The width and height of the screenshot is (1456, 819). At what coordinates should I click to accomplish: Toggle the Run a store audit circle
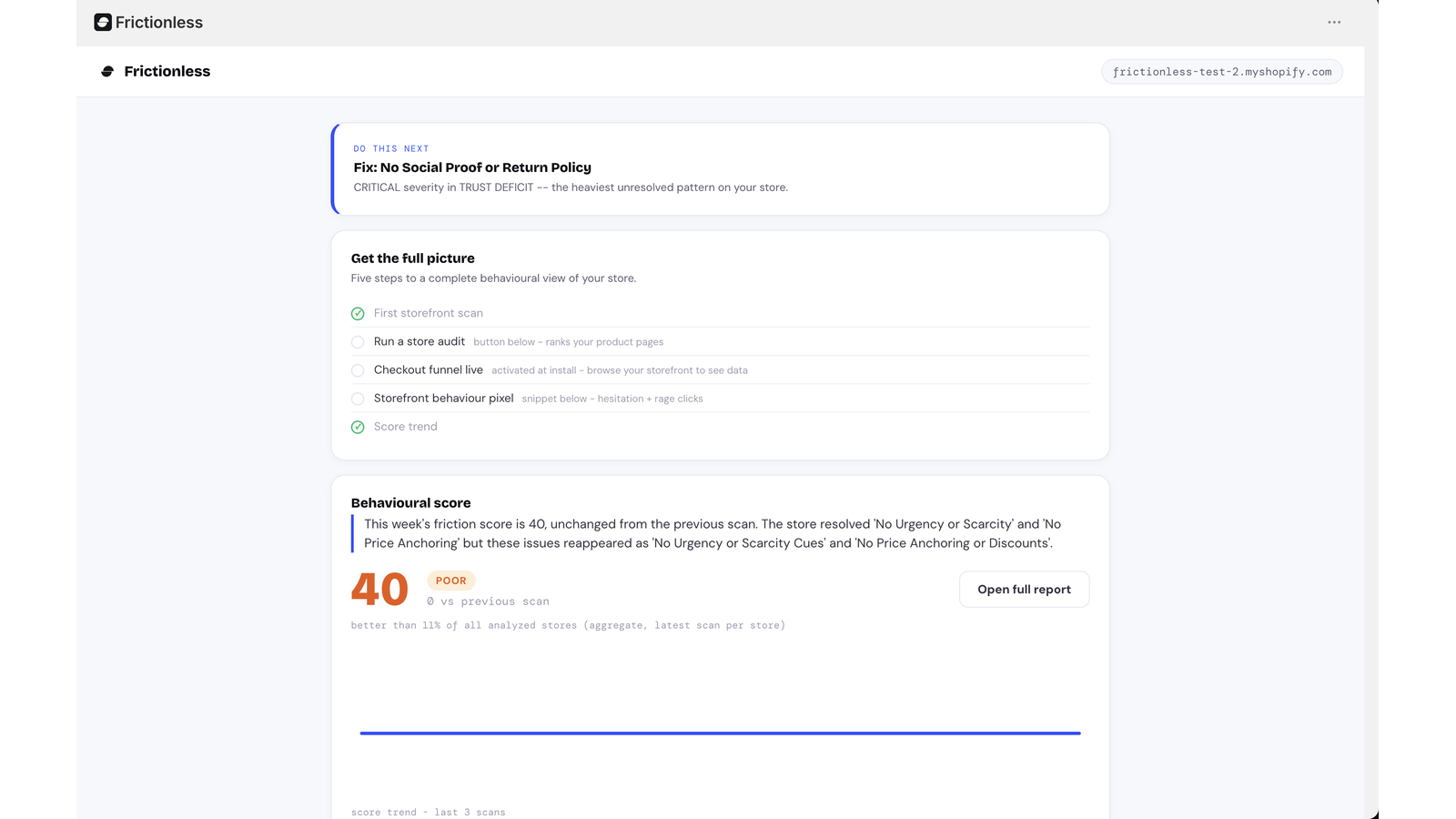pyautogui.click(x=358, y=342)
